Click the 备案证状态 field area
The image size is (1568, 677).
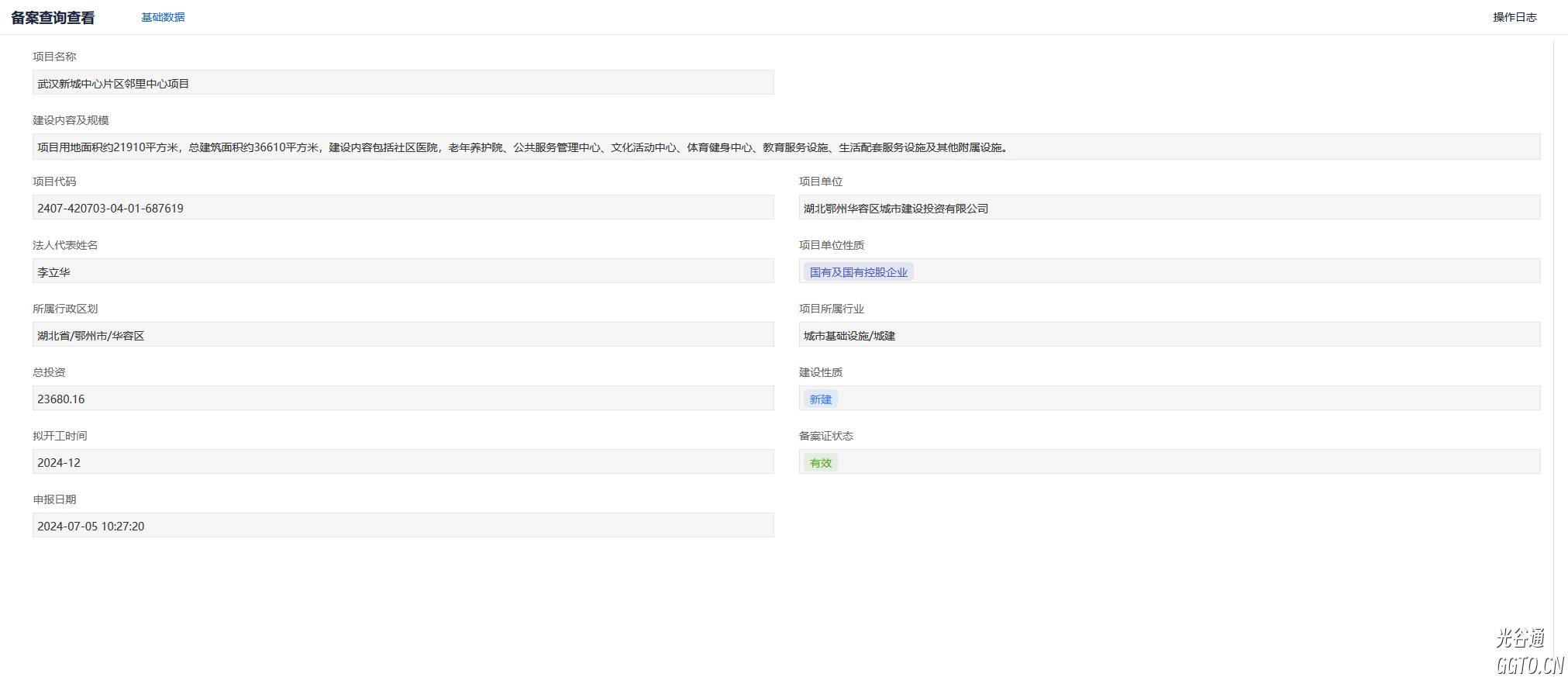coord(1186,462)
